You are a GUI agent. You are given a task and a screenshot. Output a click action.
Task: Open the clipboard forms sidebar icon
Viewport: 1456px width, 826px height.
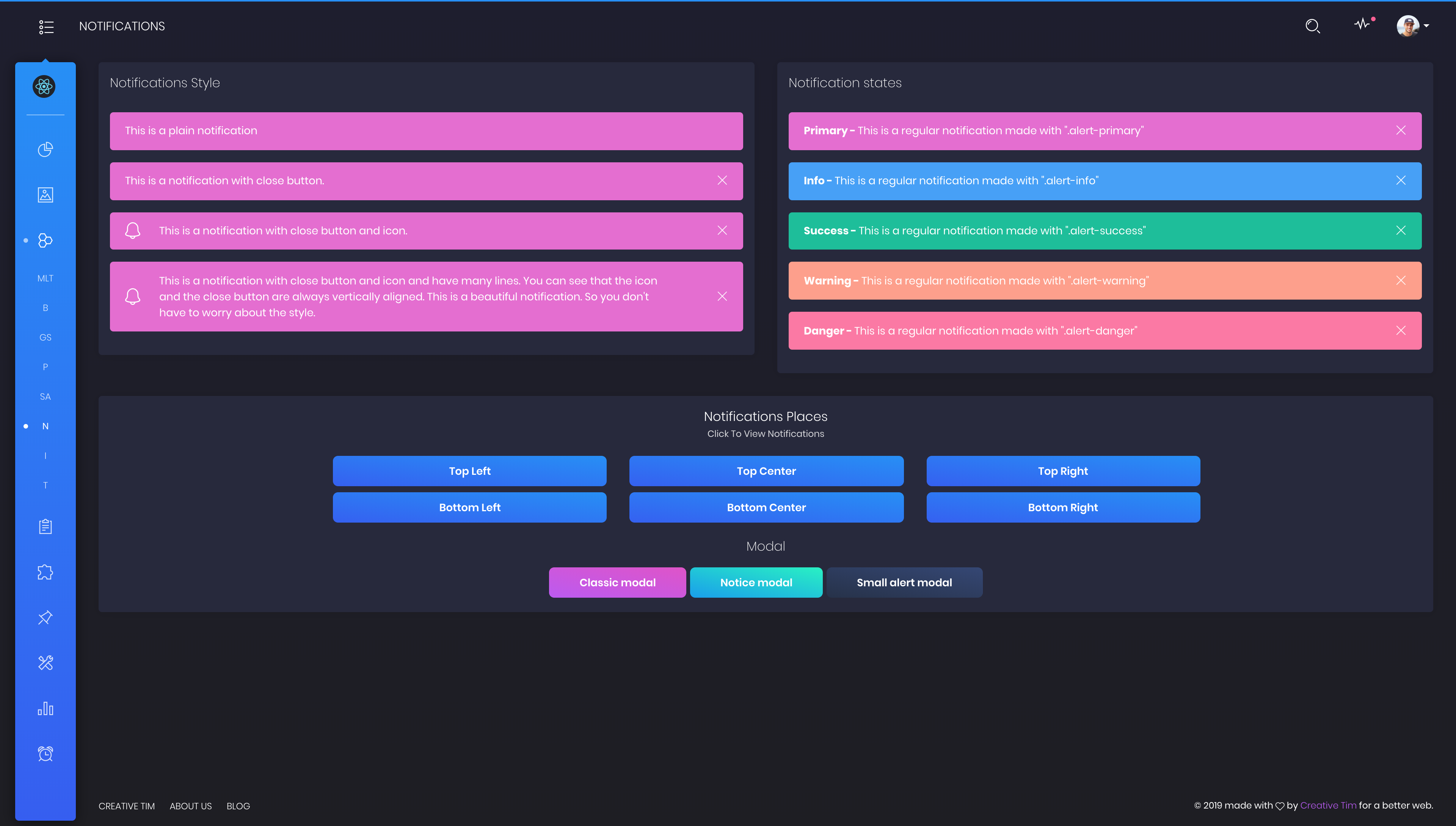tap(45, 526)
